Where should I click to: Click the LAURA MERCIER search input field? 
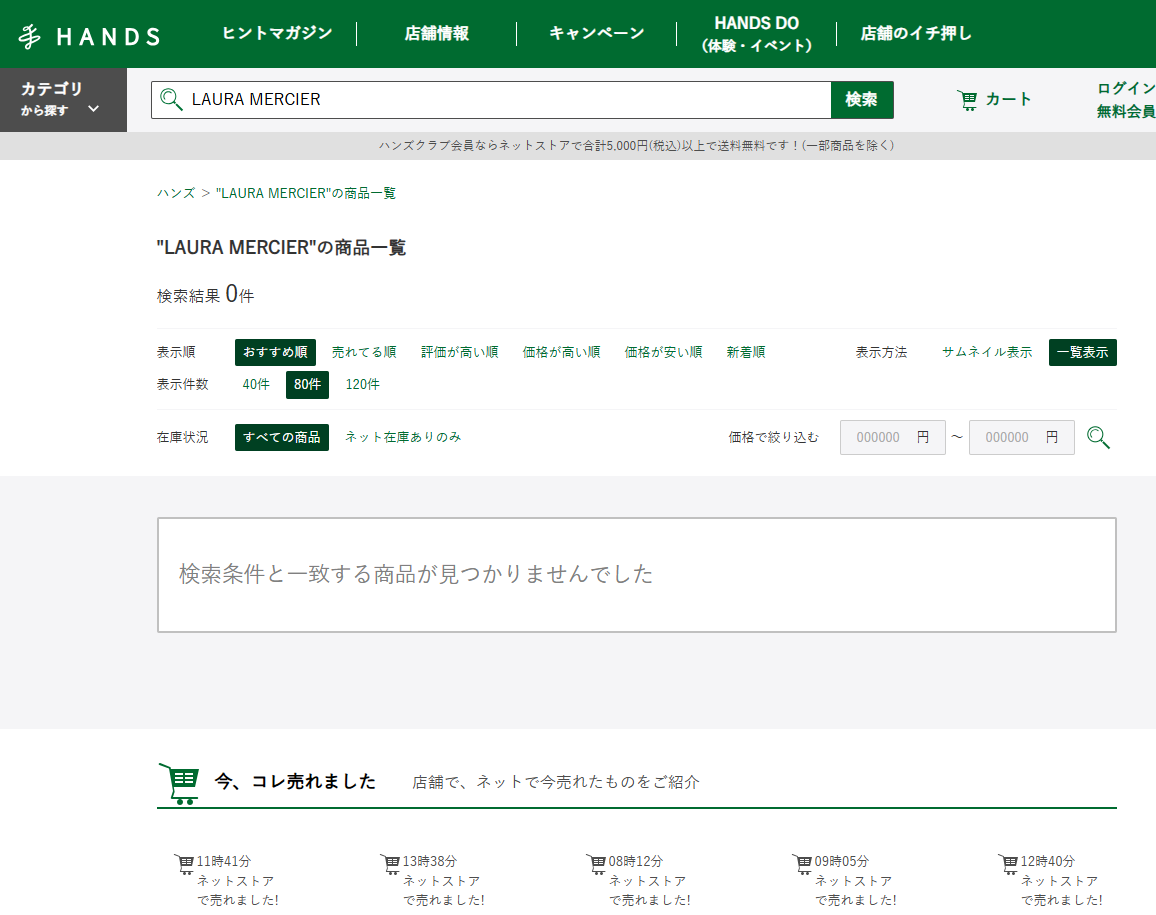pos(491,100)
